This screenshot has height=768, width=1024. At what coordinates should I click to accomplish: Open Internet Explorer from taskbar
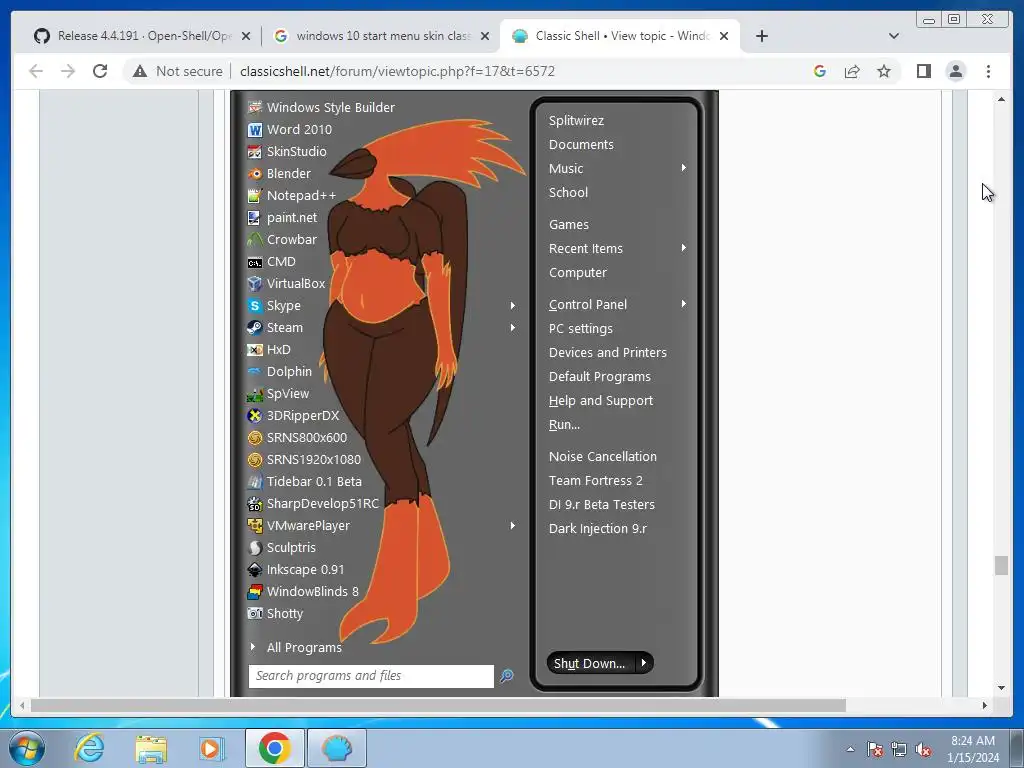(89, 748)
